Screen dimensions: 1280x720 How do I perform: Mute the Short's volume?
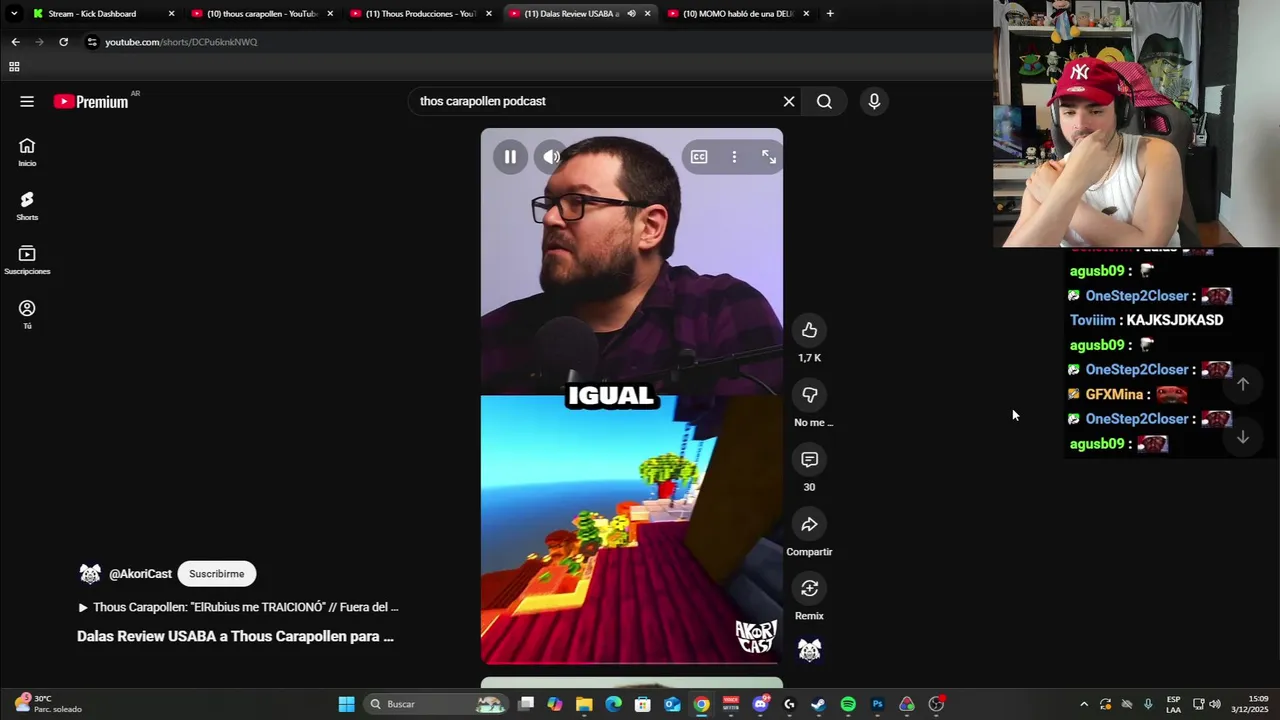tap(551, 157)
